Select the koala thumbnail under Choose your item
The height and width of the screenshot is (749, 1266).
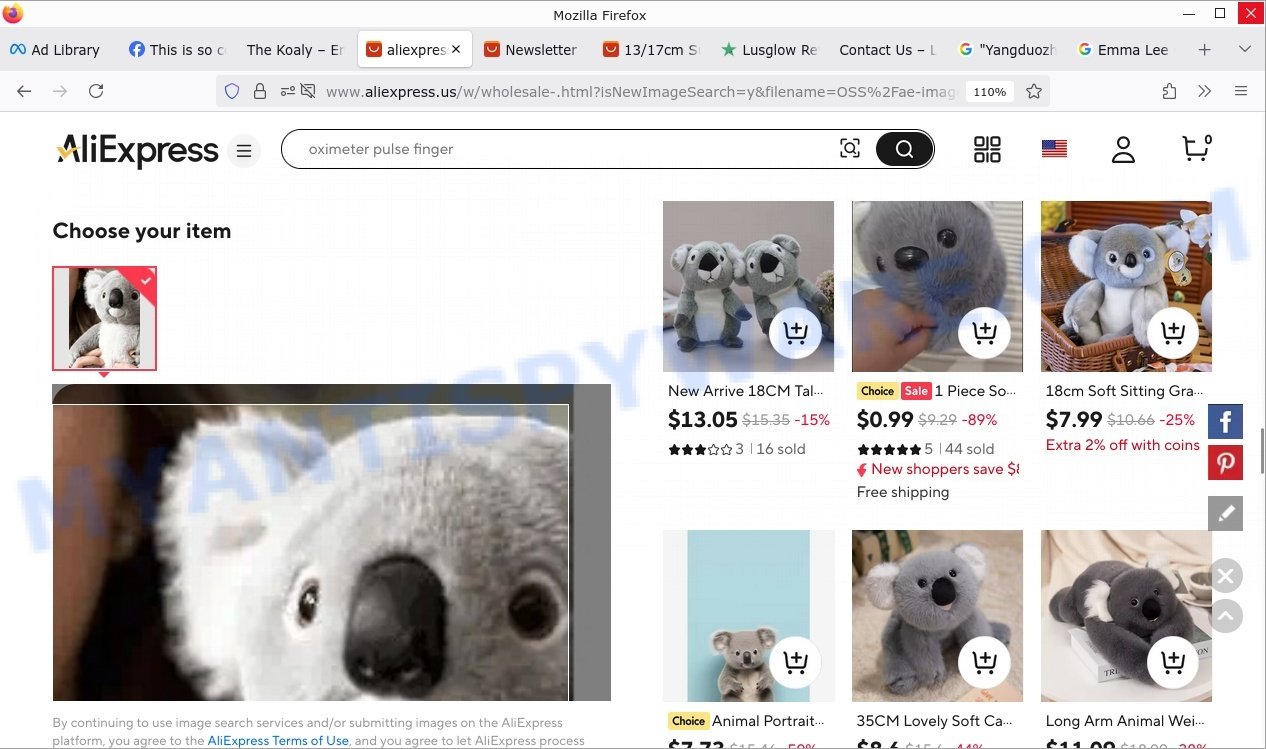pos(104,318)
